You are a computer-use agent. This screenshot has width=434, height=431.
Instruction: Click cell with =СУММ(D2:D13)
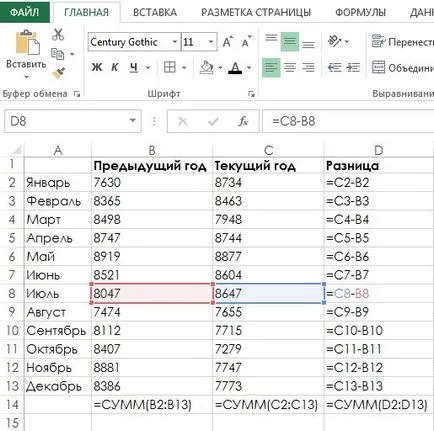[x=379, y=405]
